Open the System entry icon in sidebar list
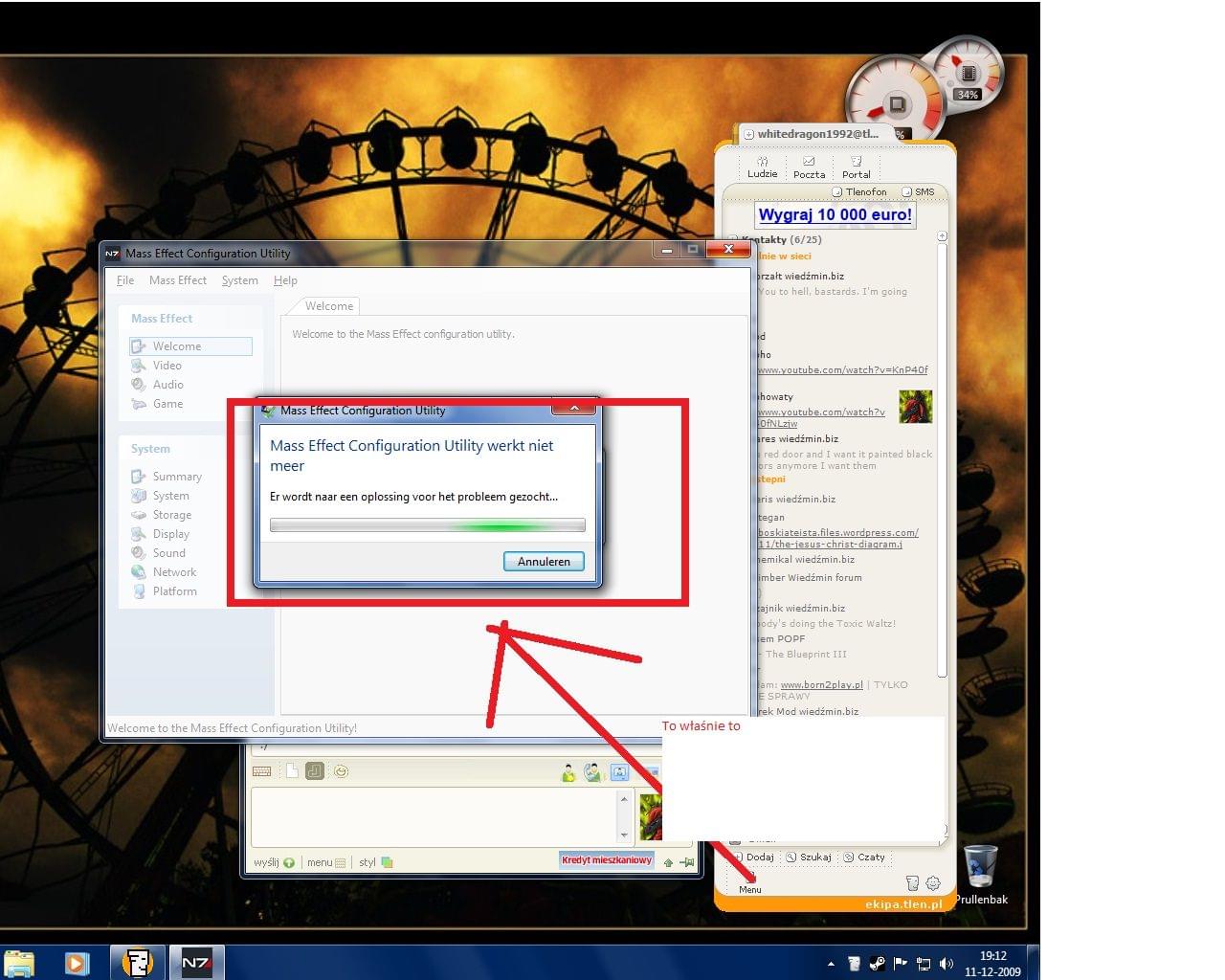1225x980 pixels. (139, 496)
